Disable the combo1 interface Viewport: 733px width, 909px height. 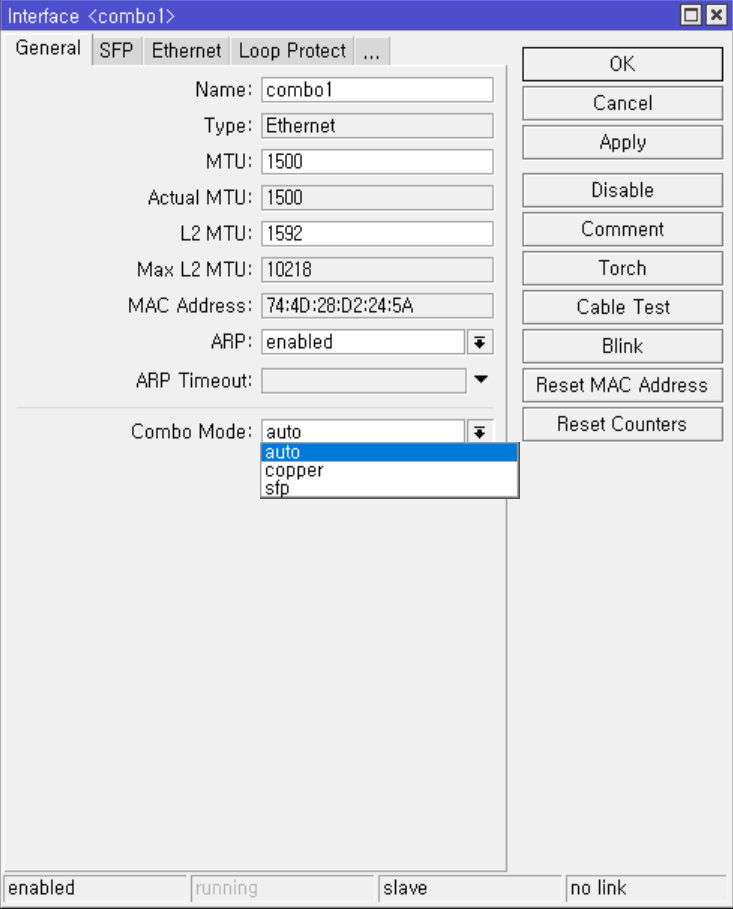[x=622, y=190]
